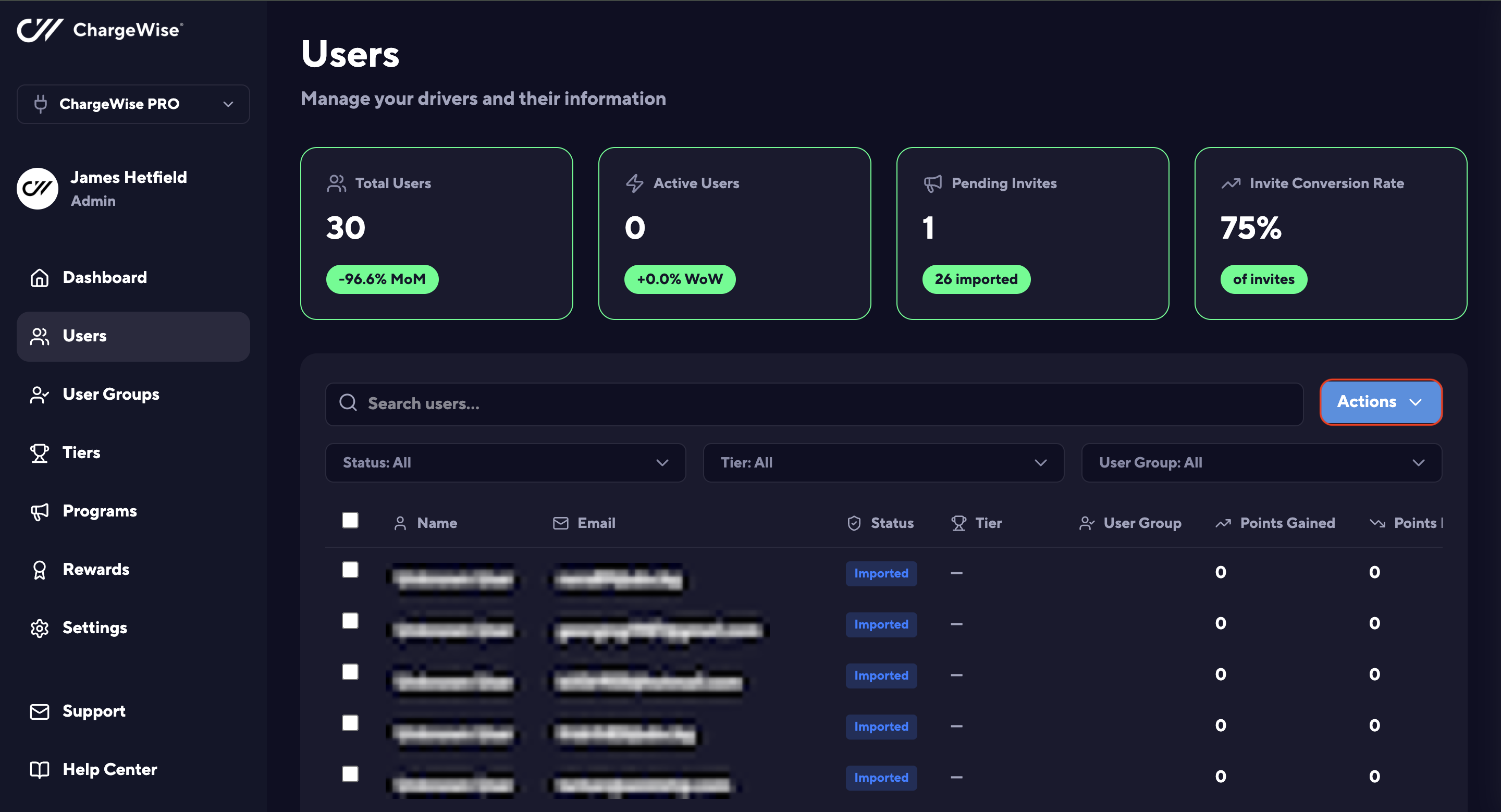Click the blue Actions button
Screen dimensions: 1501x812
coord(1380,402)
